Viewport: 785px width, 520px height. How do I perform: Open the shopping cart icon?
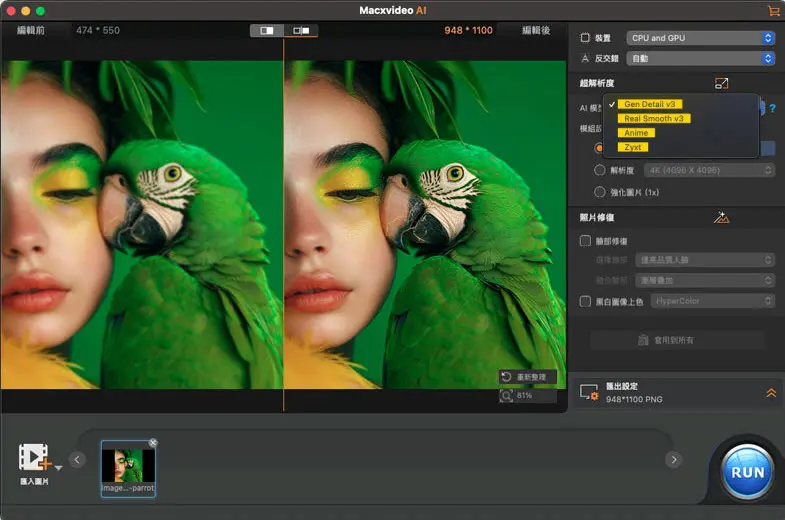[773, 10]
